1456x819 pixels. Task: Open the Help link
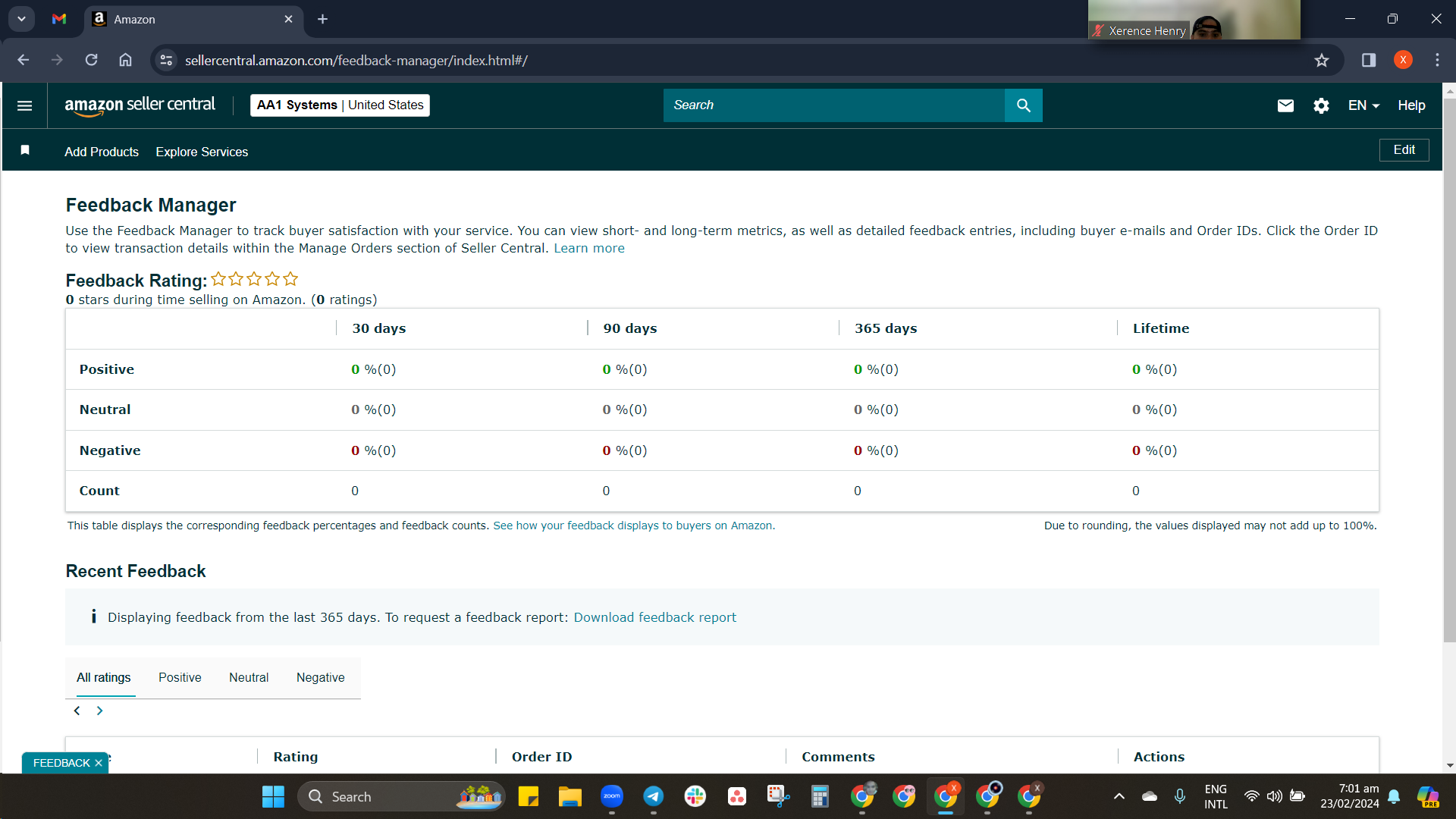click(1411, 105)
